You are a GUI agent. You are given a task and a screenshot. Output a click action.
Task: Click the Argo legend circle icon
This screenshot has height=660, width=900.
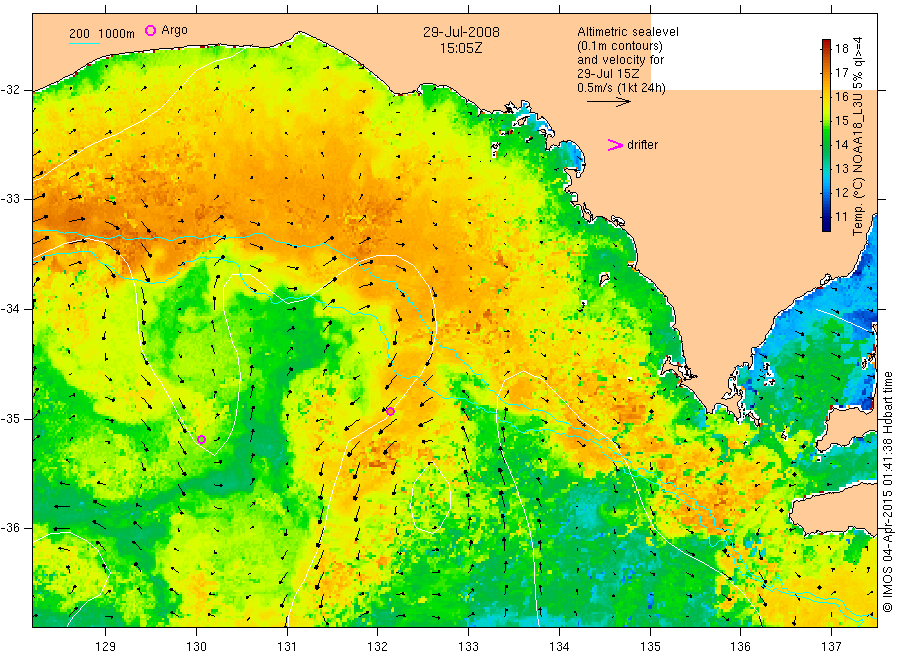(150, 31)
